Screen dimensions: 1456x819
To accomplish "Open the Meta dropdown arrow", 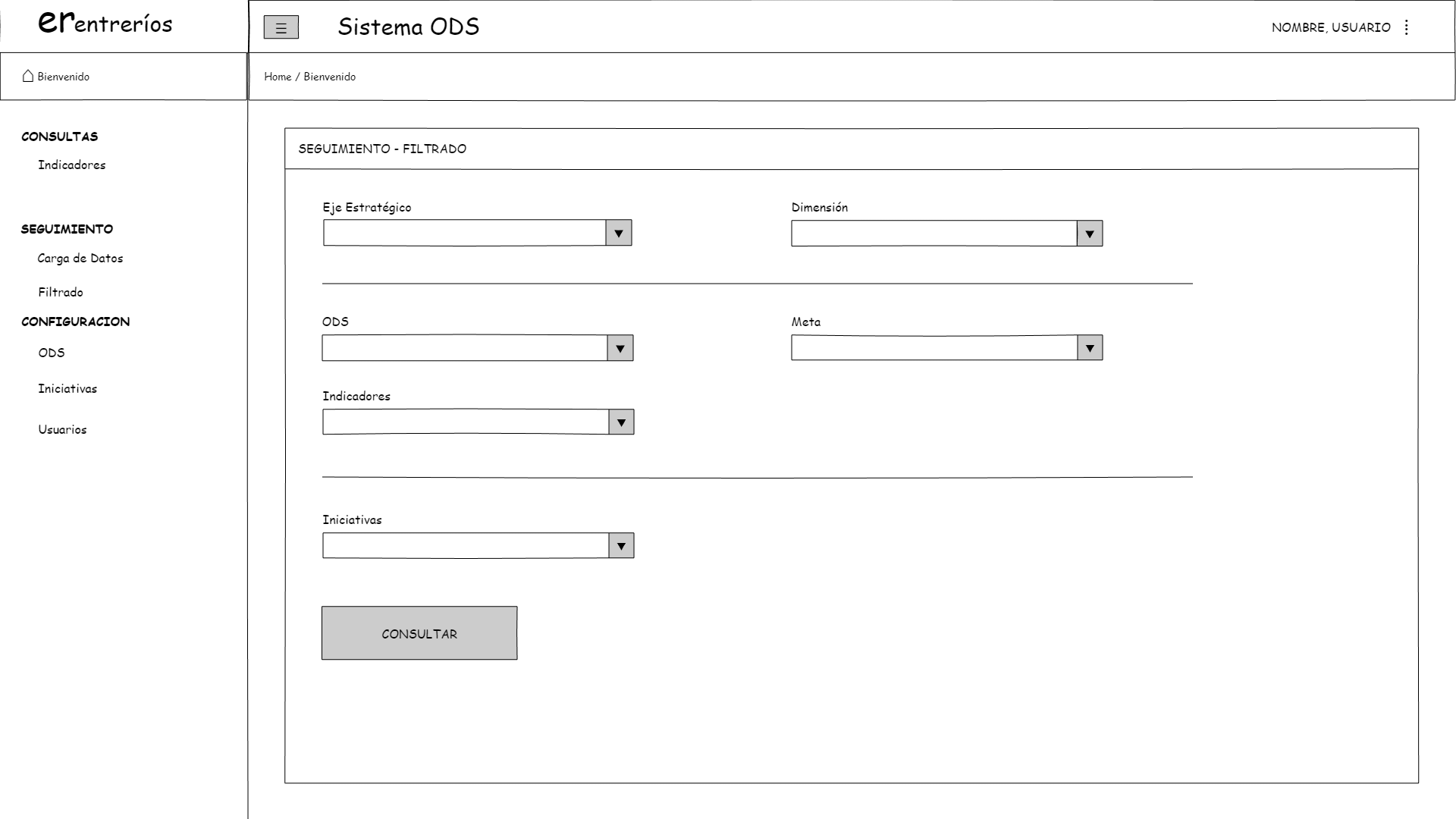I will [x=1089, y=349].
